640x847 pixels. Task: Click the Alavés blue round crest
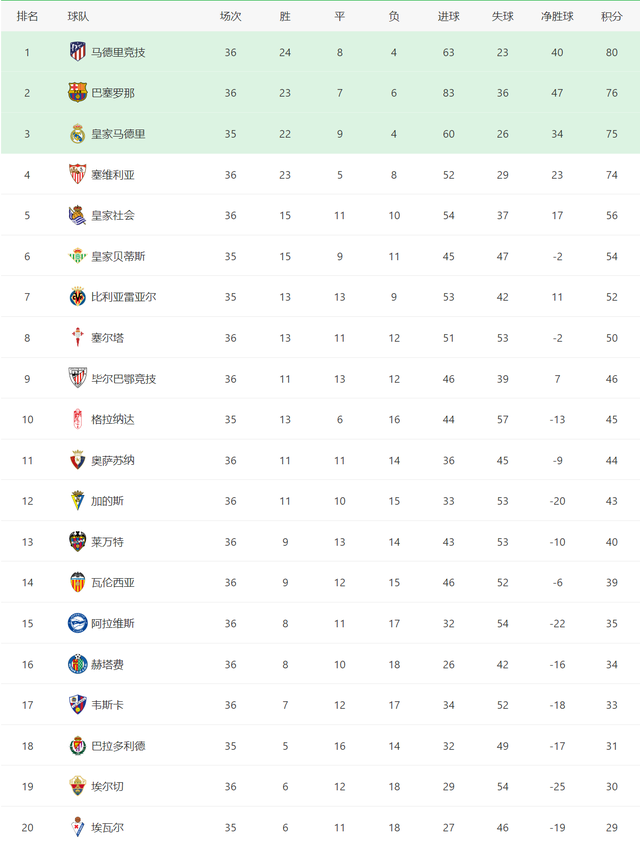[x=78, y=623]
